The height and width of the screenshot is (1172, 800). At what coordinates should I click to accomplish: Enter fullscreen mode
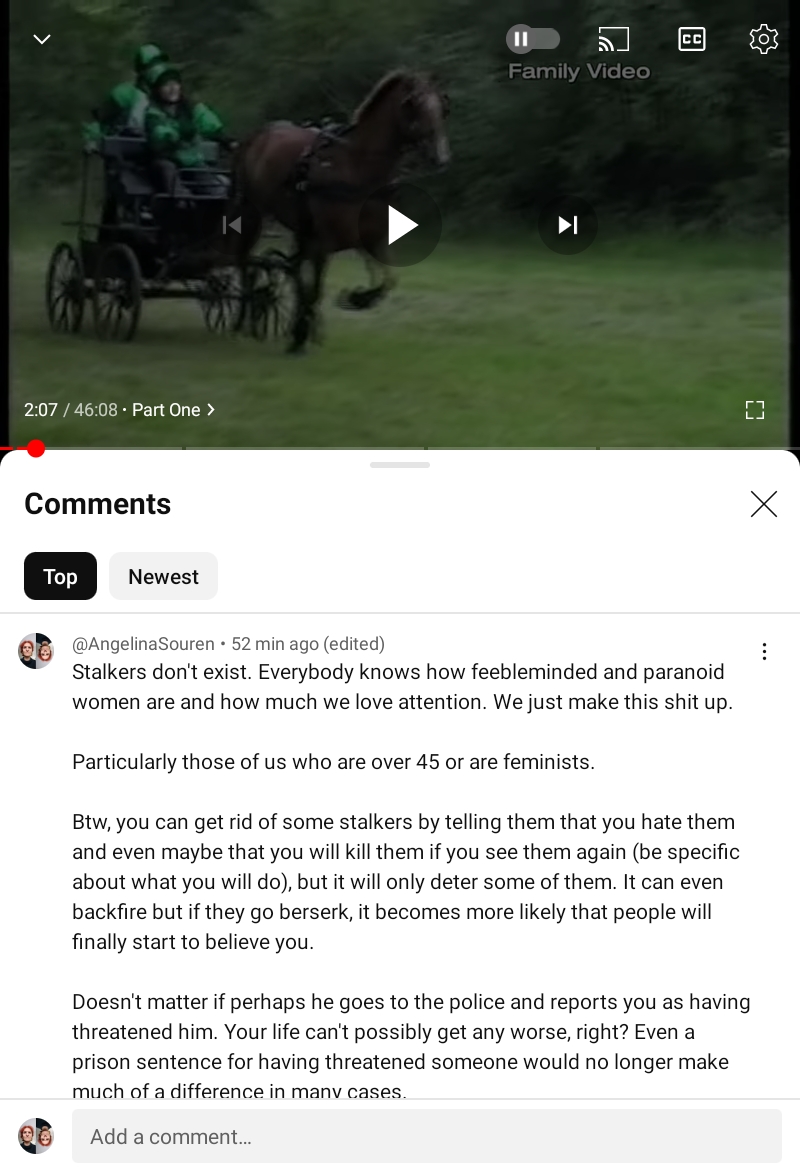tap(755, 410)
